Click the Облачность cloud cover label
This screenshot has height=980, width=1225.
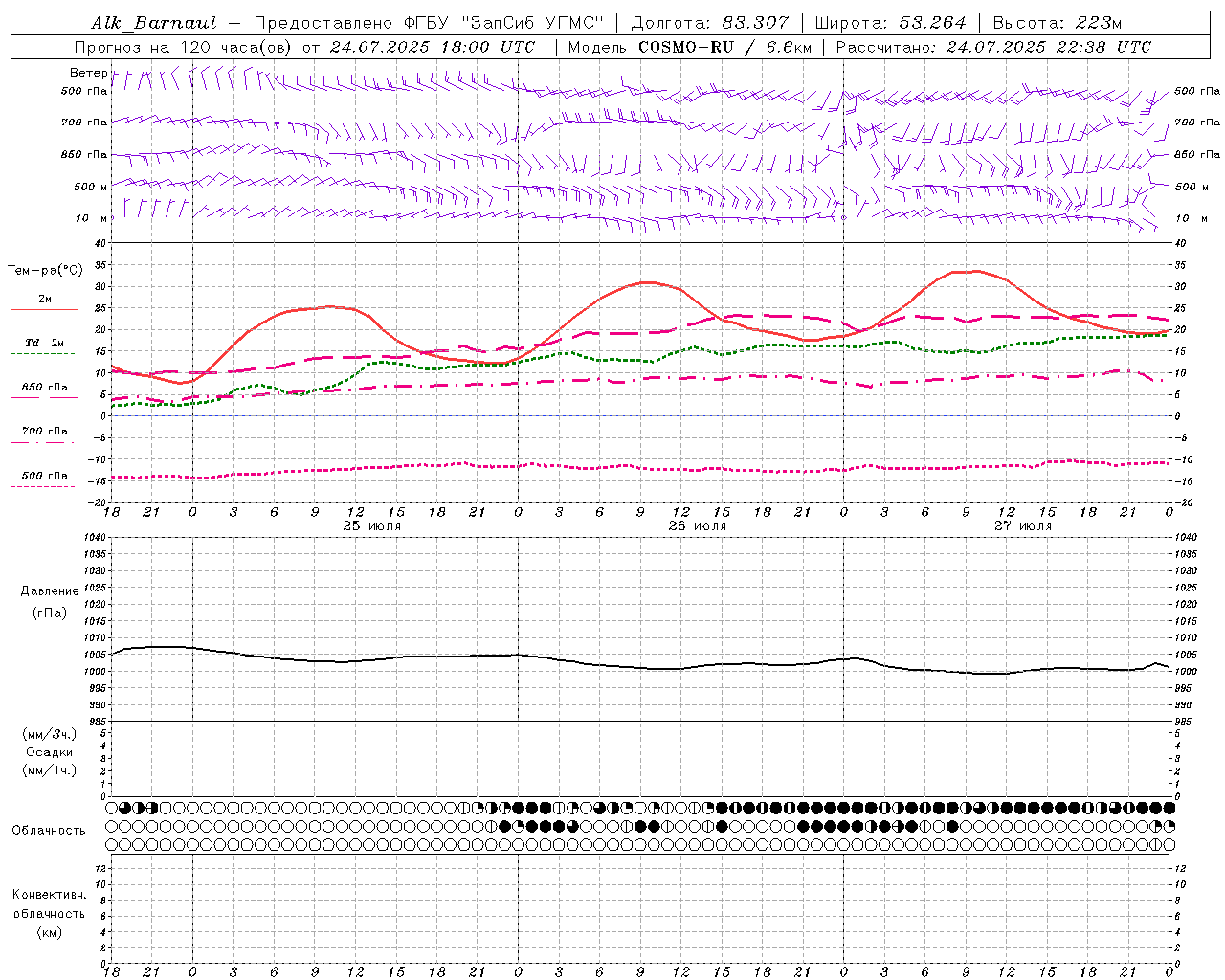pos(49,831)
